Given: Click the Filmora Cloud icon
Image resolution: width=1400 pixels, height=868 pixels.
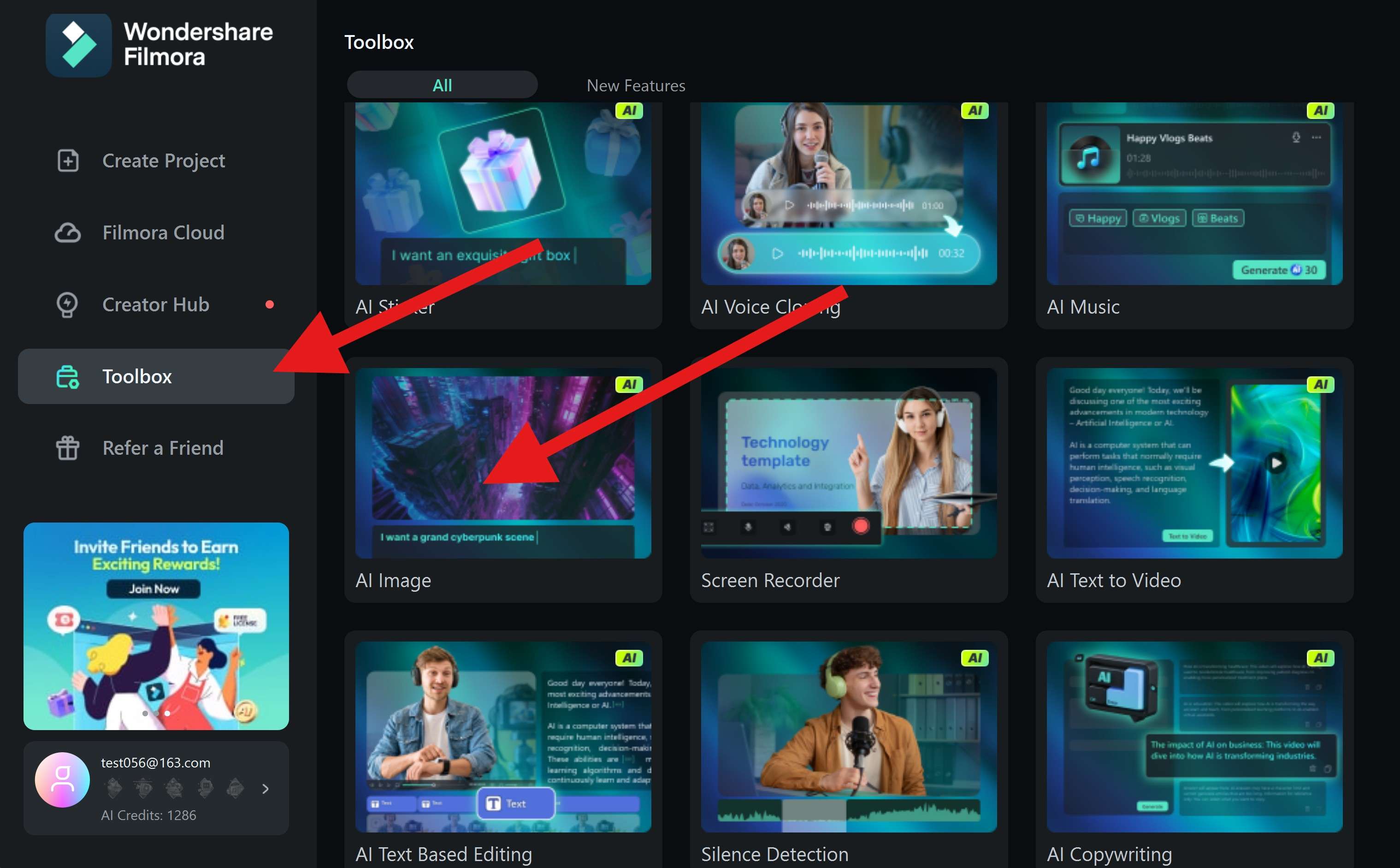Looking at the screenshot, I should (x=68, y=232).
